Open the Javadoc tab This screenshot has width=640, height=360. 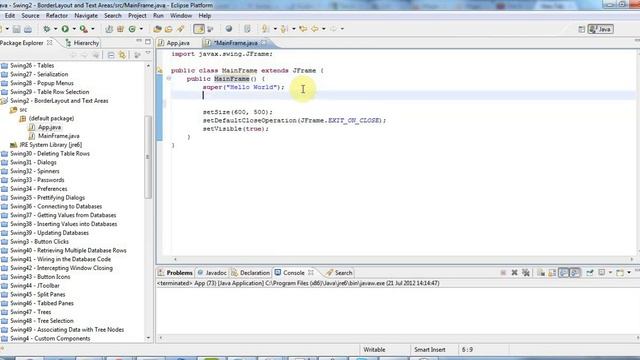(x=211, y=273)
